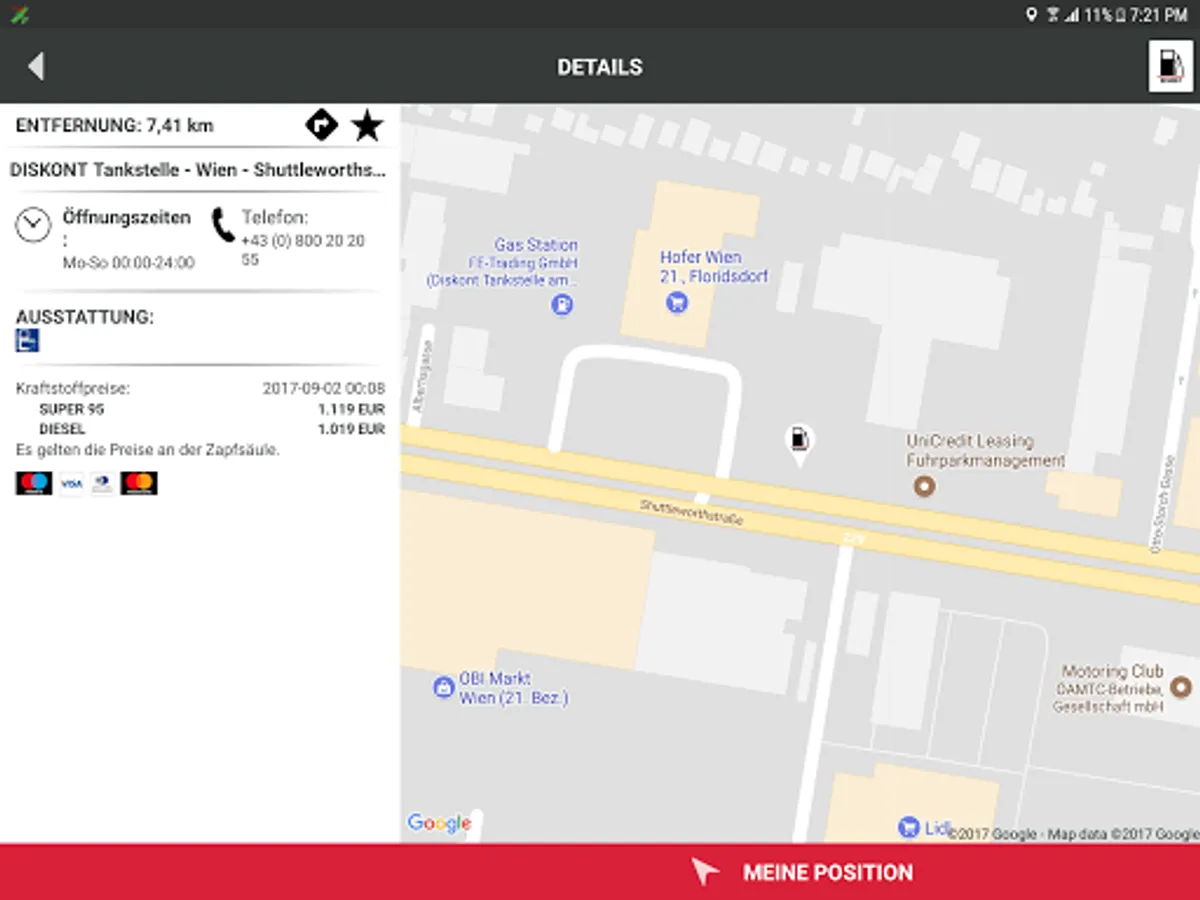Tap the Diners Club card logo
Image resolution: width=1200 pixels, height=900 pixels.
pos(102,484)
